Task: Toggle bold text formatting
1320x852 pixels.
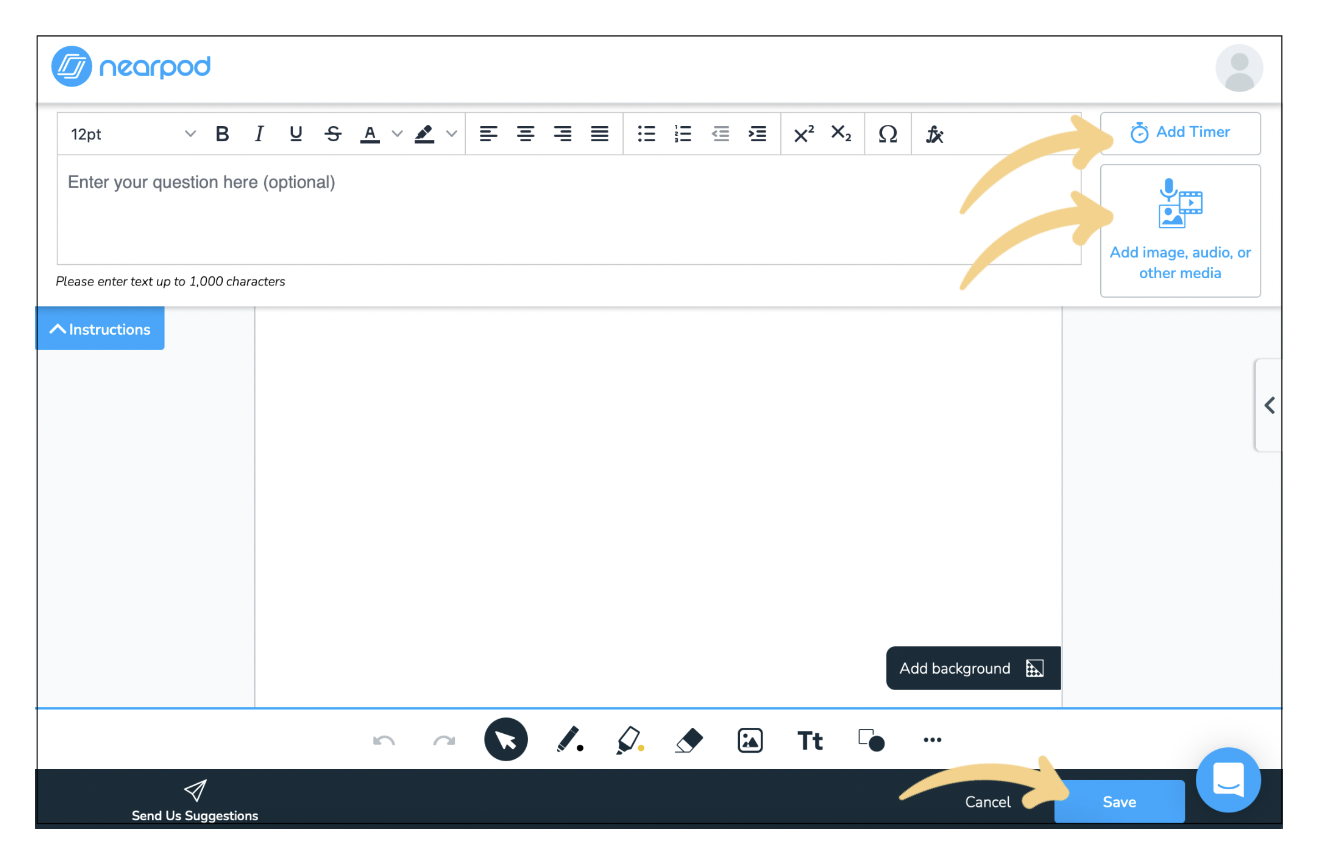Action: (x=222, y=134)
